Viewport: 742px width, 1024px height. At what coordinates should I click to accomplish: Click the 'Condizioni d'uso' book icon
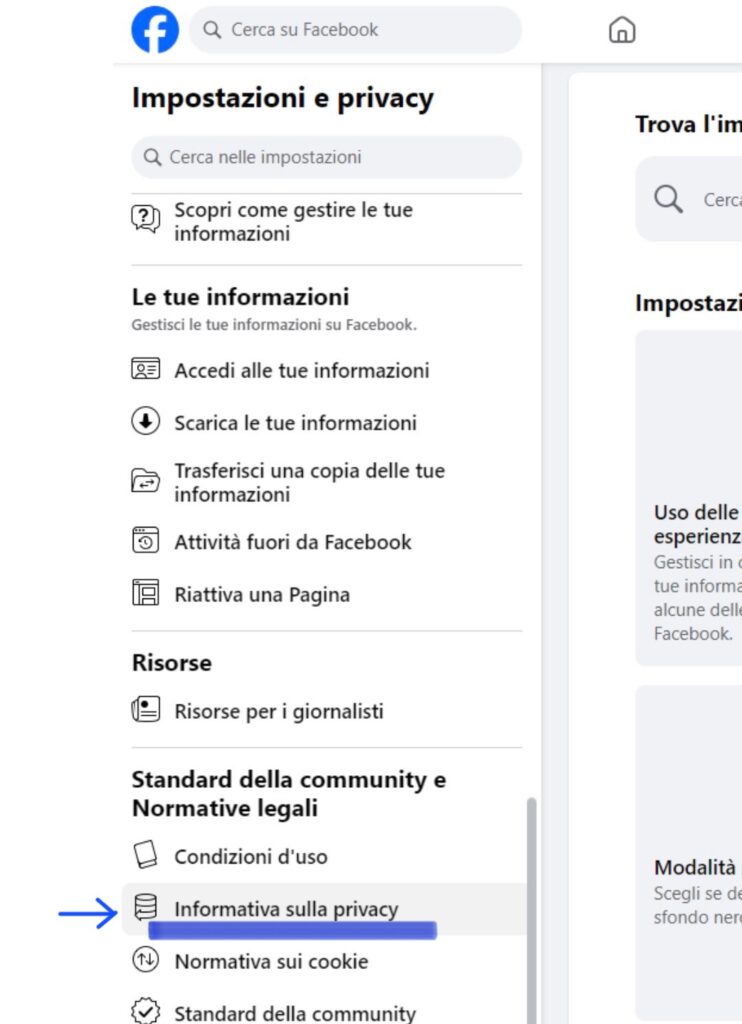point(146,856)
